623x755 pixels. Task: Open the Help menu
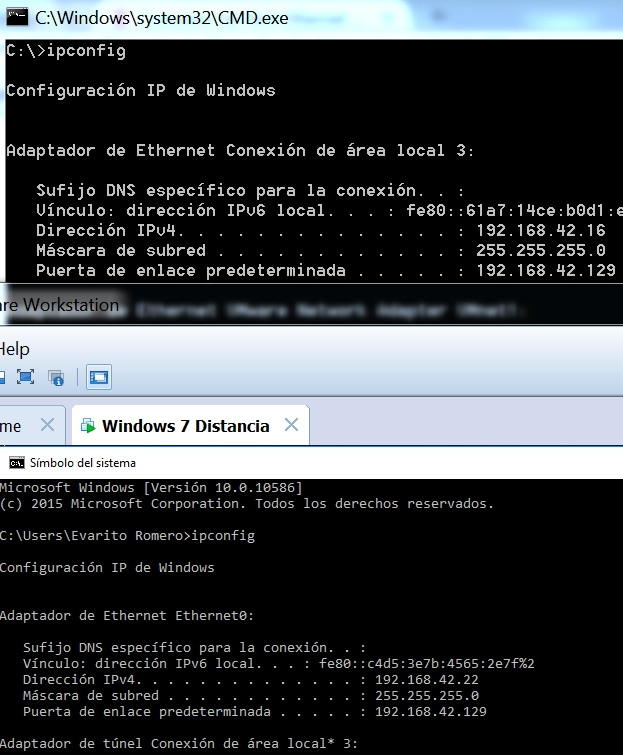[14, 349]
